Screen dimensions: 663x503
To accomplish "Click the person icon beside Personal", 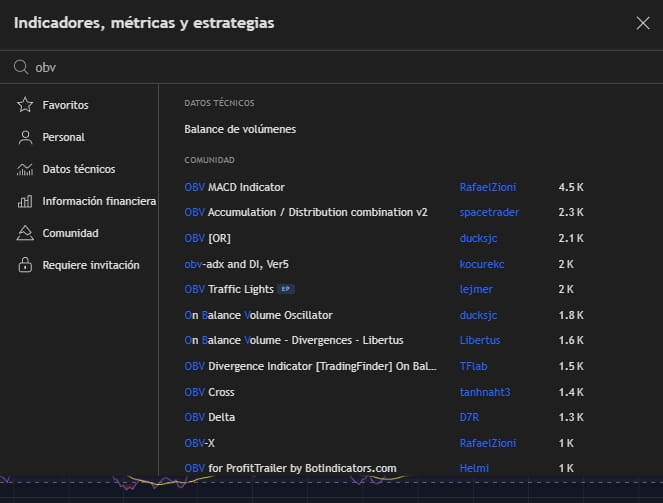I will [25, 137].
